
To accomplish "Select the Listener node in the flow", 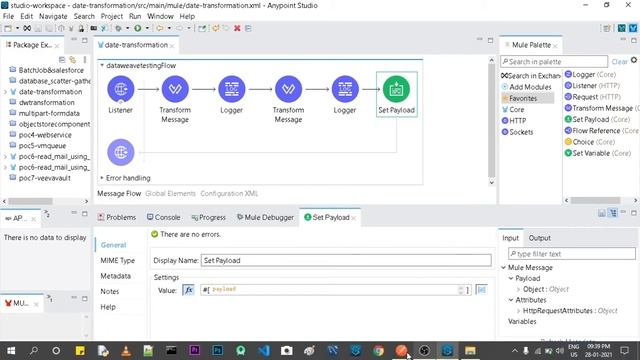I will [120, 89].
